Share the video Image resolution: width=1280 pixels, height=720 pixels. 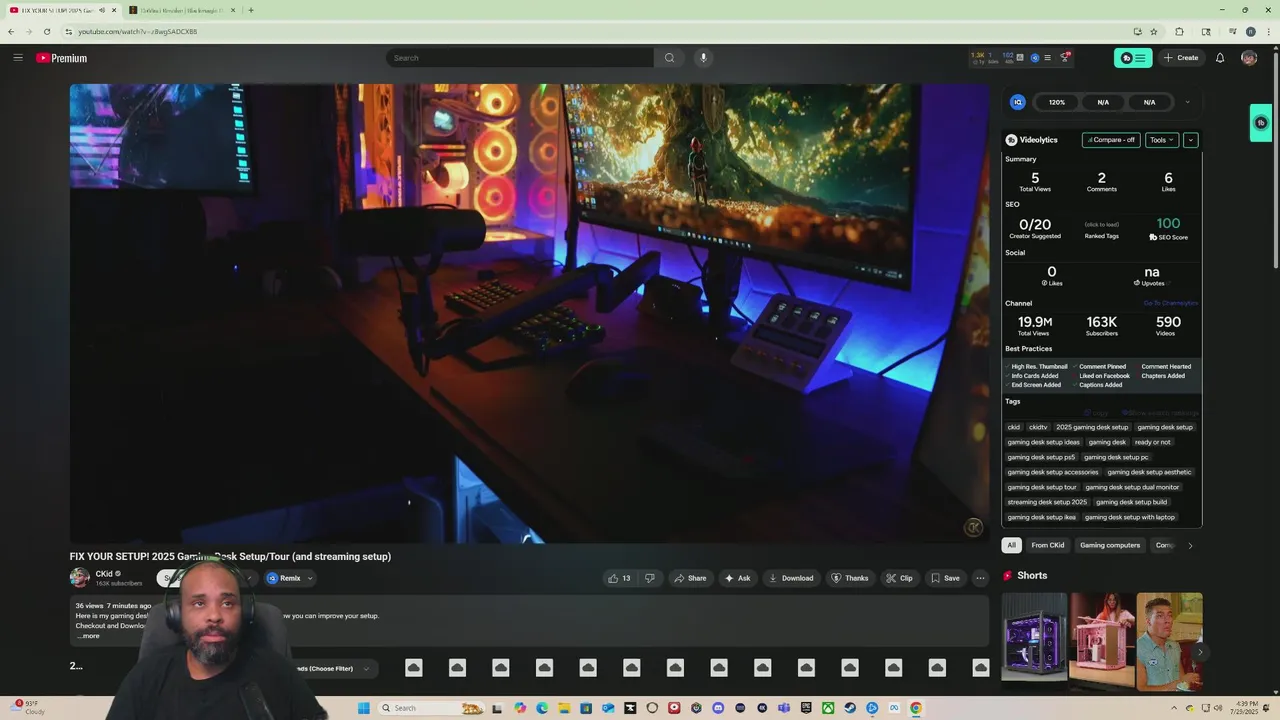tap(690, 578)
